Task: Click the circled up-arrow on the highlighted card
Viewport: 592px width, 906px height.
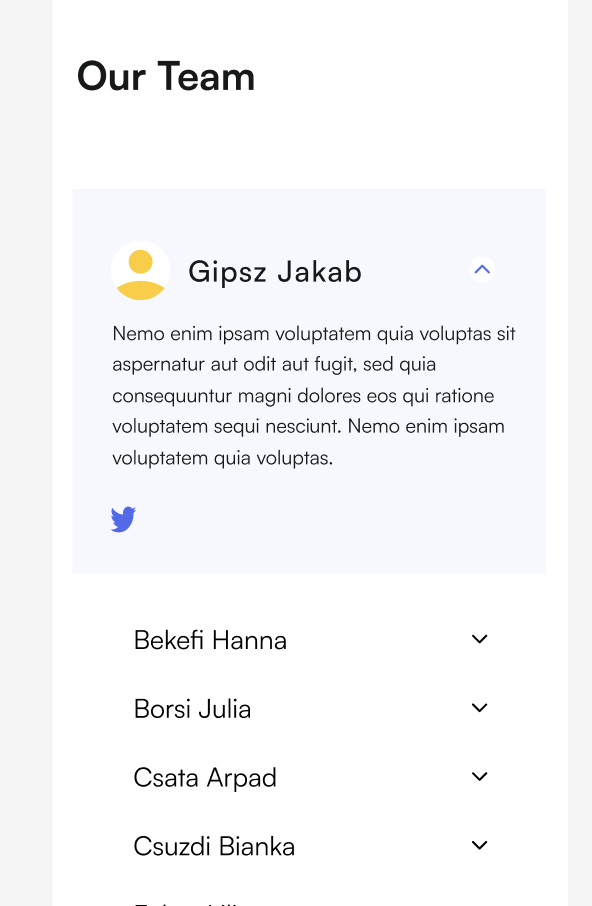Action: [482, 269]
